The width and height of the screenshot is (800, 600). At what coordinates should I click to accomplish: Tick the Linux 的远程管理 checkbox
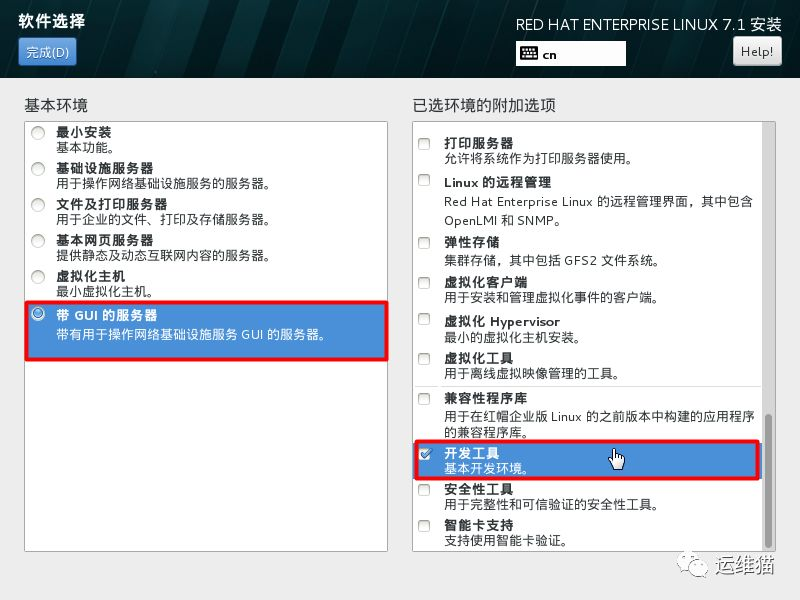point(424,180)
